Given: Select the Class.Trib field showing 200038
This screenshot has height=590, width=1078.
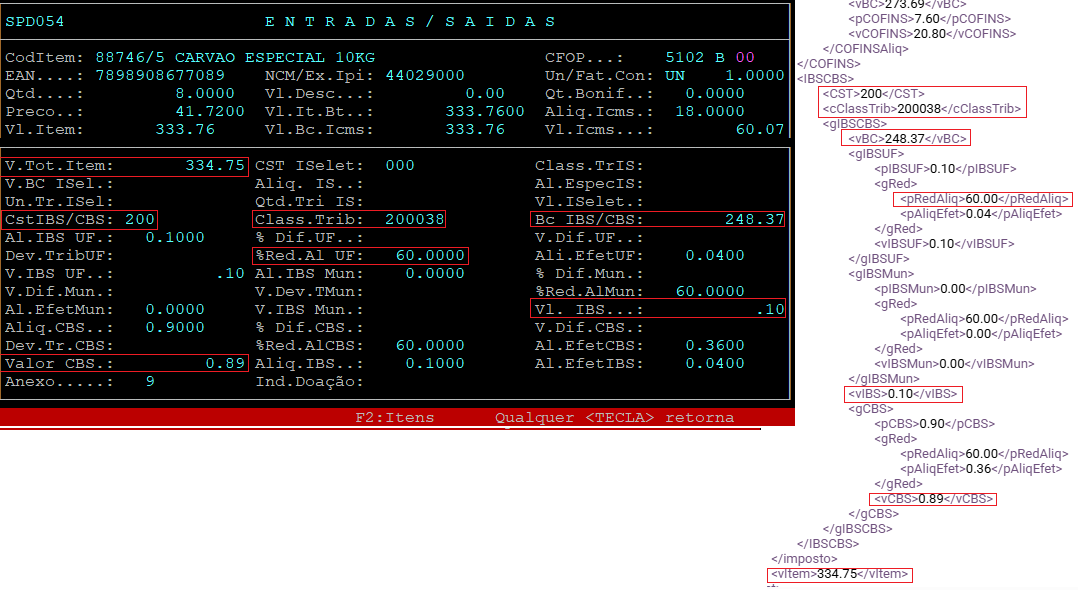Looking at the screenshot, I should click(x=349, y=219).
